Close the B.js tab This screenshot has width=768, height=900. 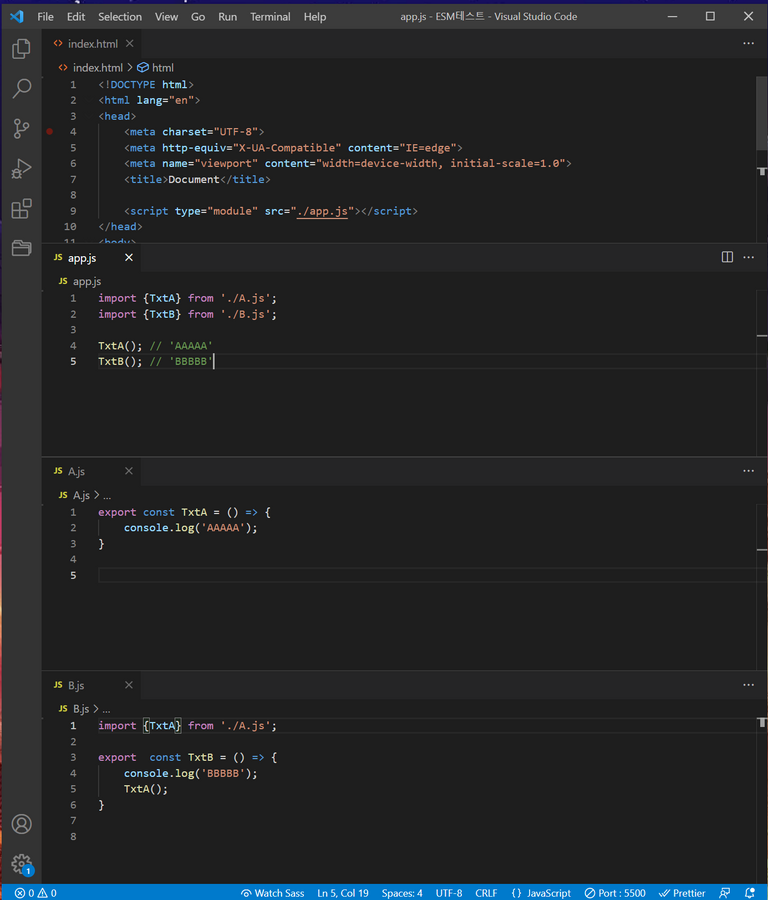[x=129, y=685]
